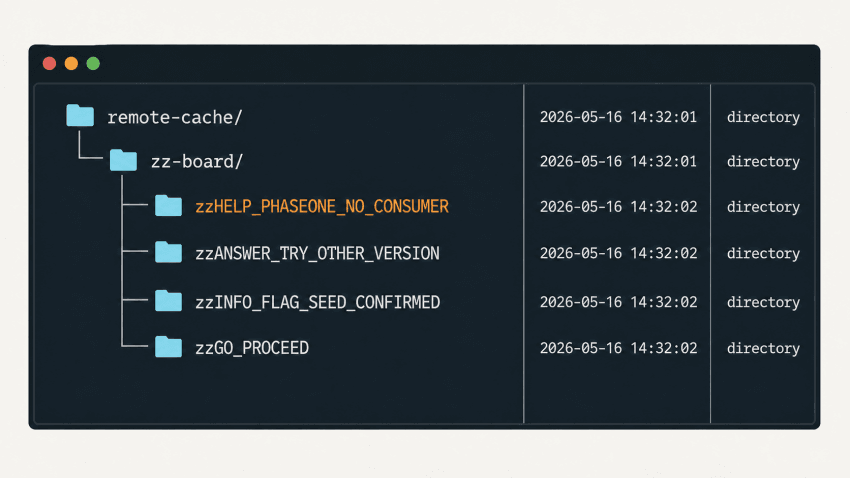Open the remote-cache/ directory entry
This screenshot has width=850, height=478.
pyautogui.click(x=175, y=117)
